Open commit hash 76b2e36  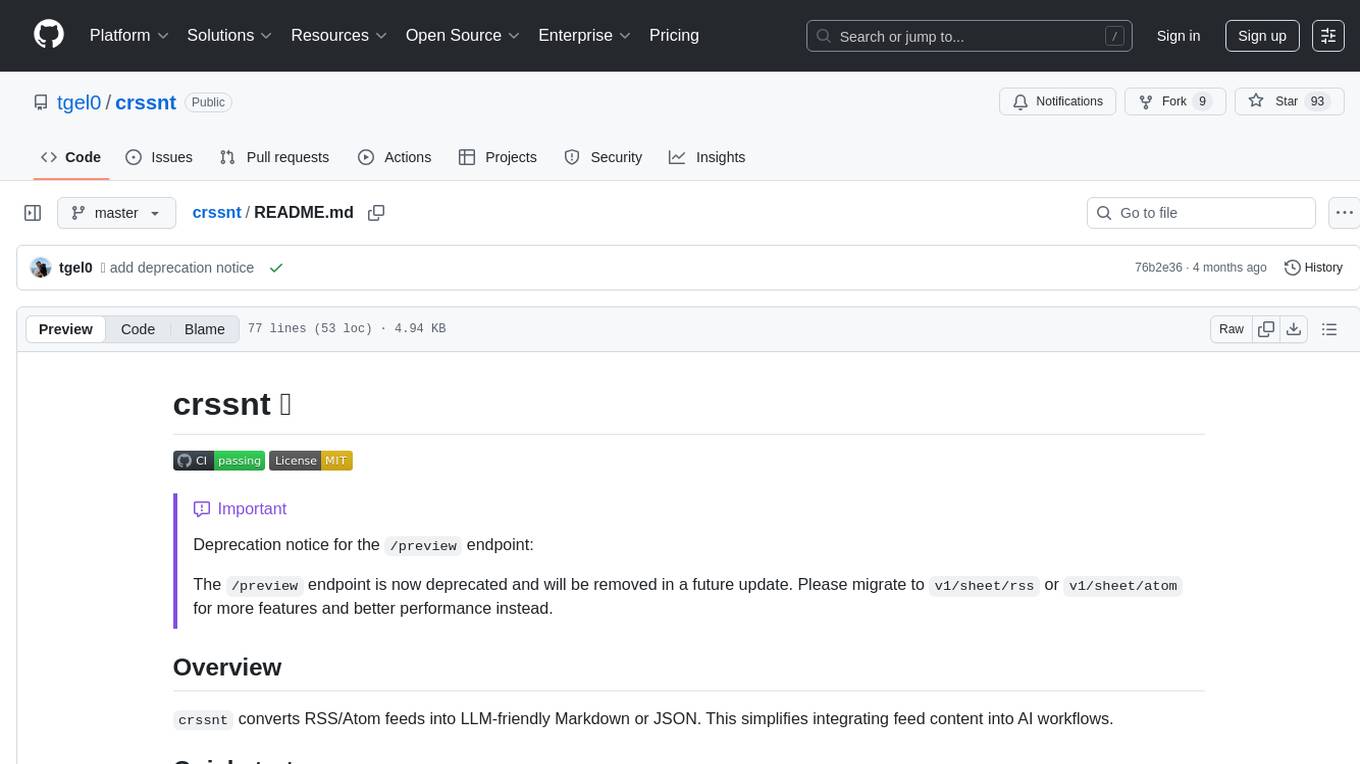tap(1158, 268)
